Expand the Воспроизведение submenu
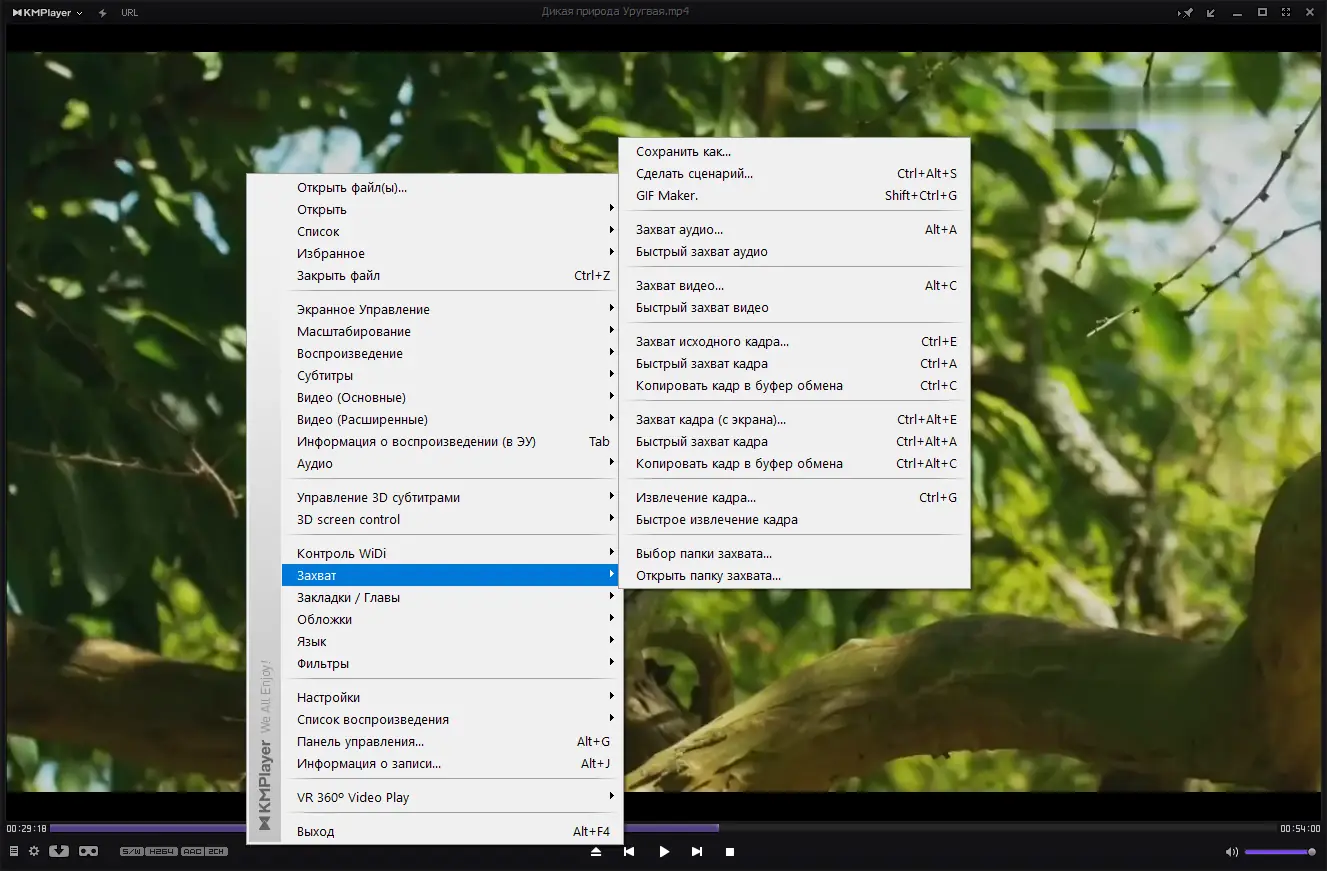The image size is (1327, 871). tap(448, 354)
